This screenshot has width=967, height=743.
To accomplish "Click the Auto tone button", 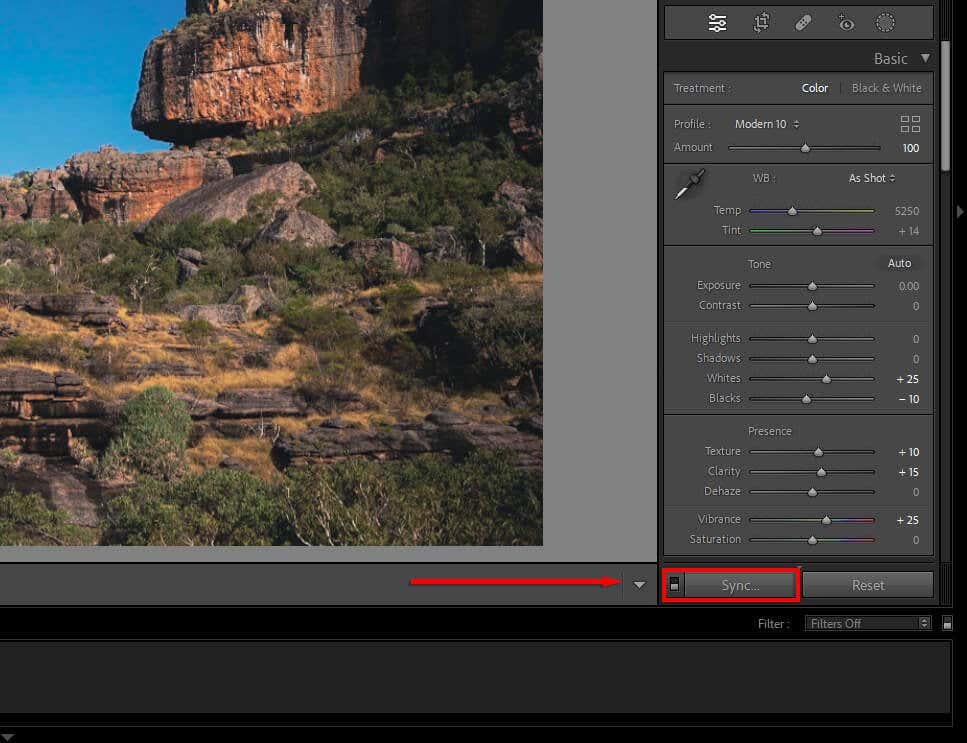I will tap(899, 263).
